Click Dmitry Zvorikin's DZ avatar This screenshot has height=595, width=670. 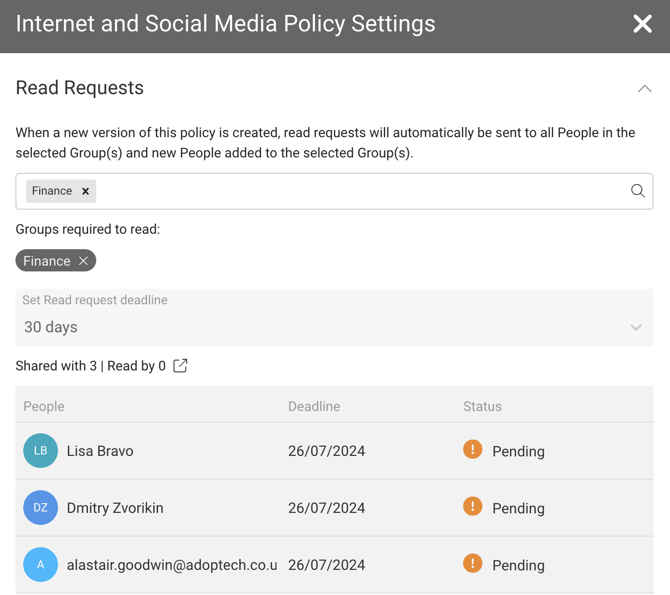coord(41,508)
